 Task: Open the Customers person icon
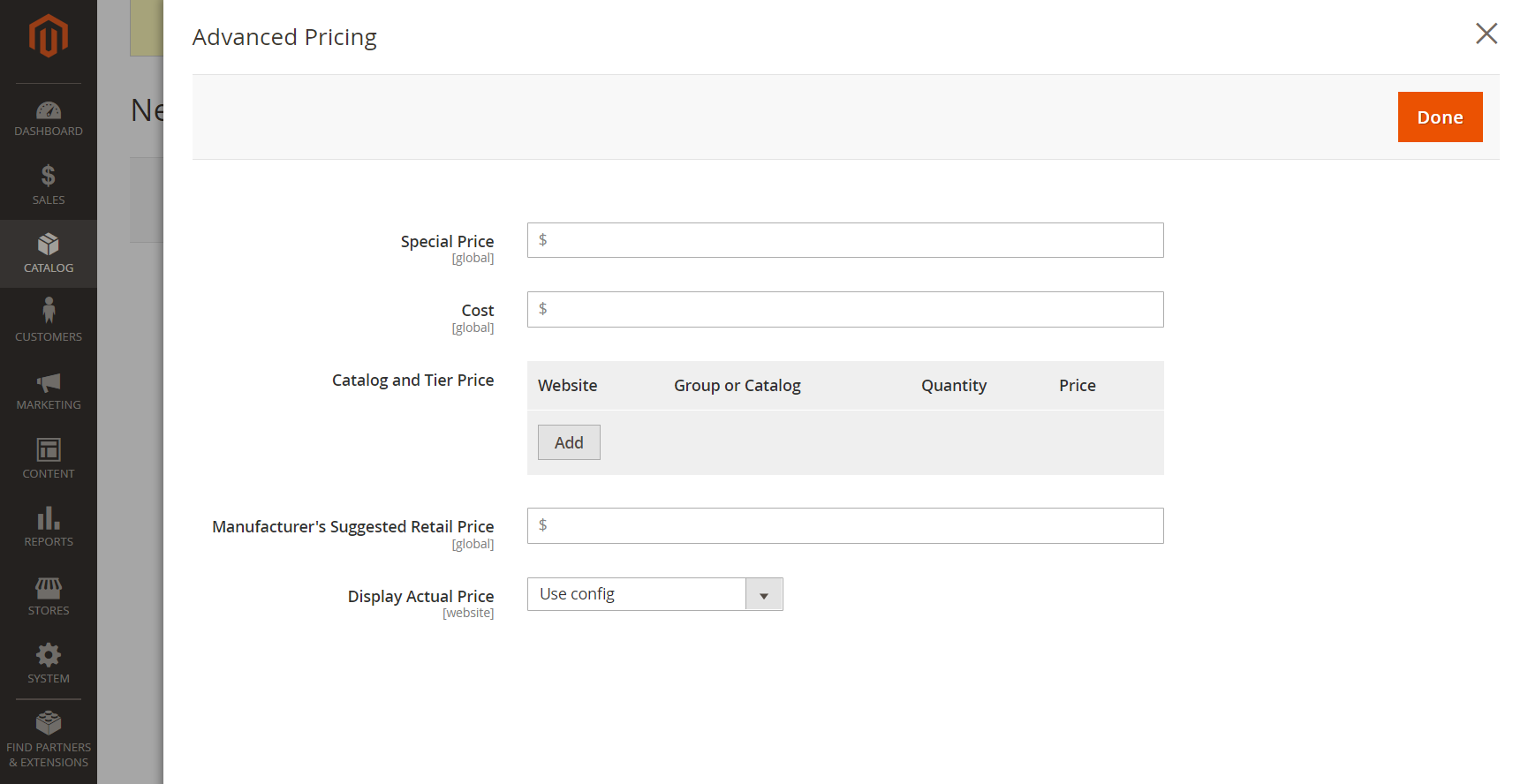49,311
